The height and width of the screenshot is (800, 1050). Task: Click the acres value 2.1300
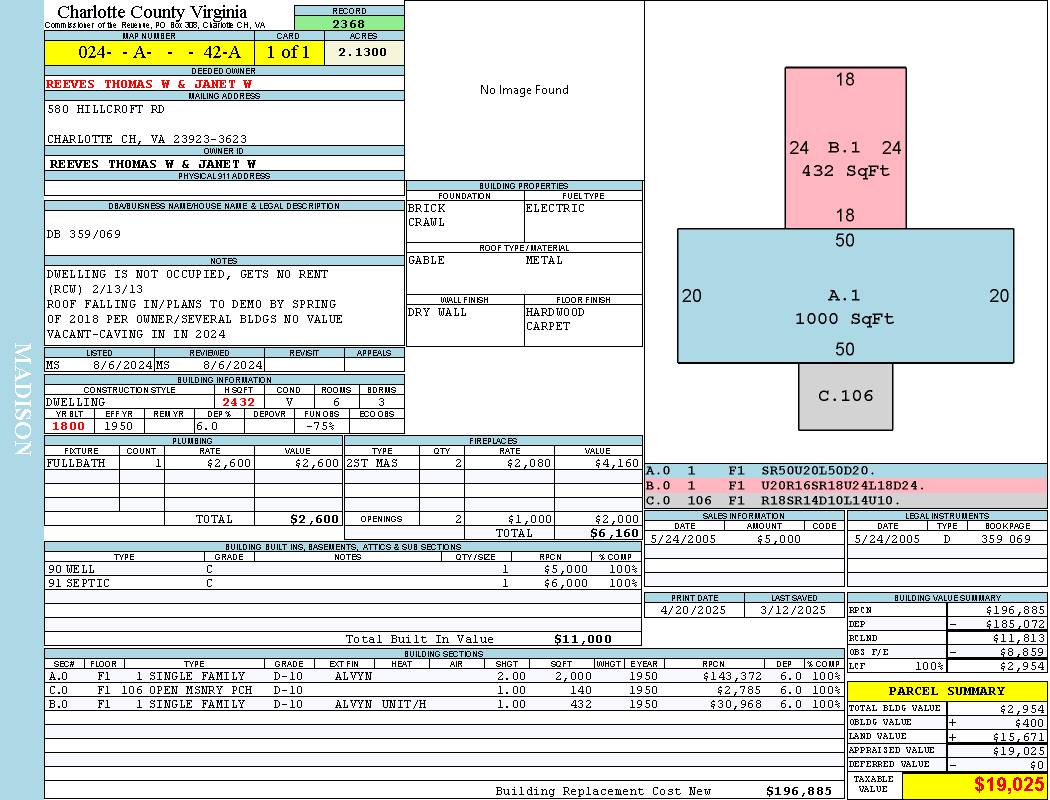click(362, 52)
